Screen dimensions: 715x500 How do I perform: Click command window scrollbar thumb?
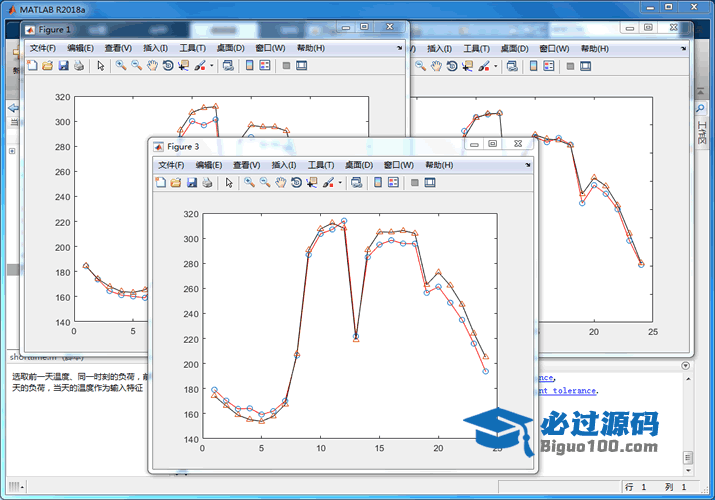[688, 457]
